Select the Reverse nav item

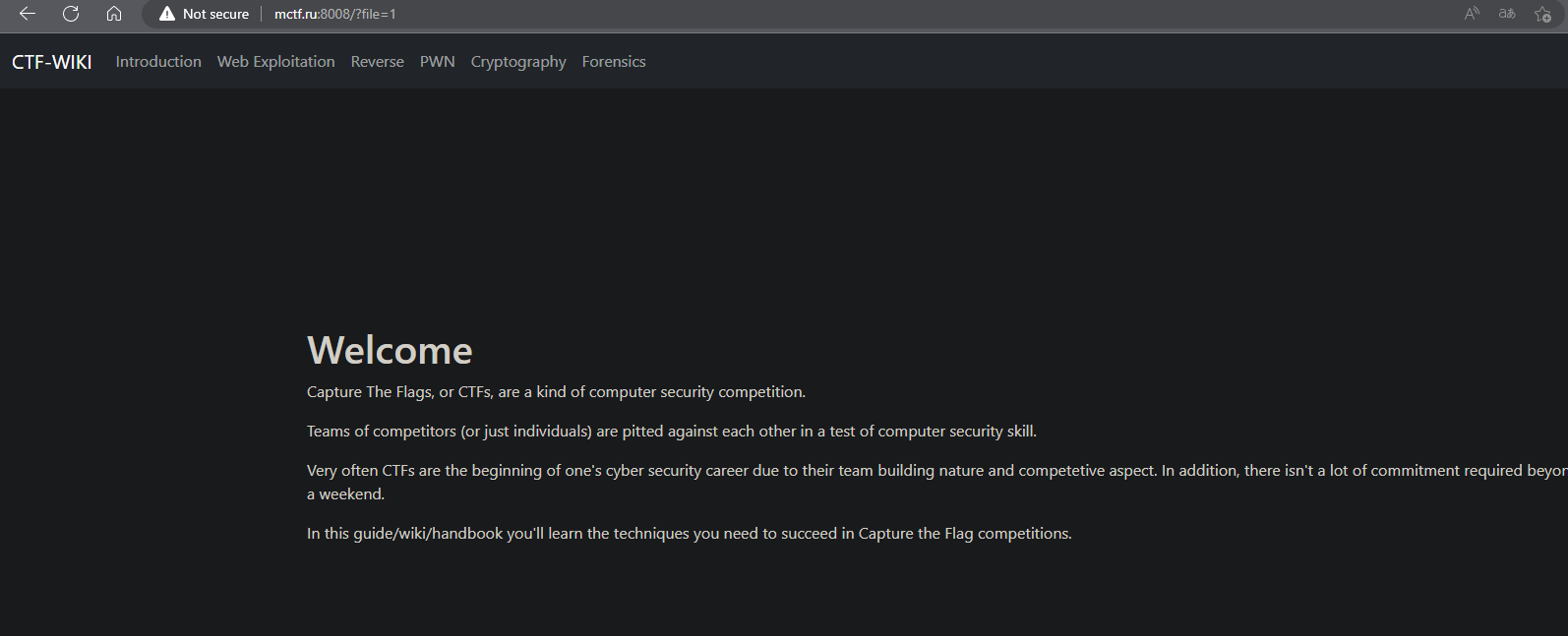(x=378, y=62)
